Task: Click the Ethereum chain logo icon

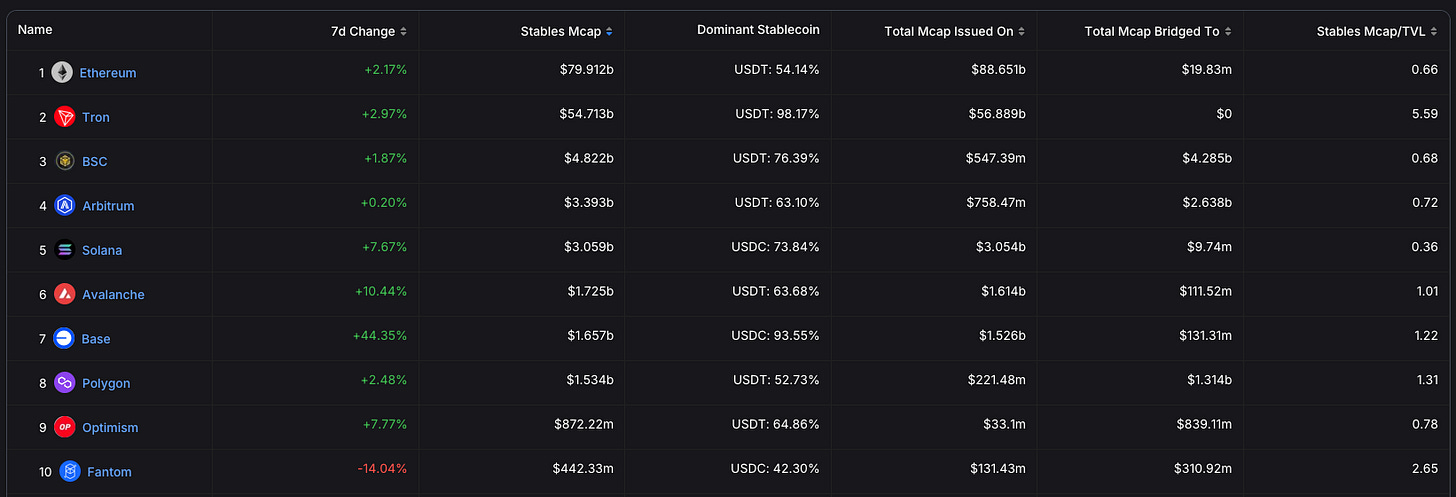Action: tap(62, 73)
